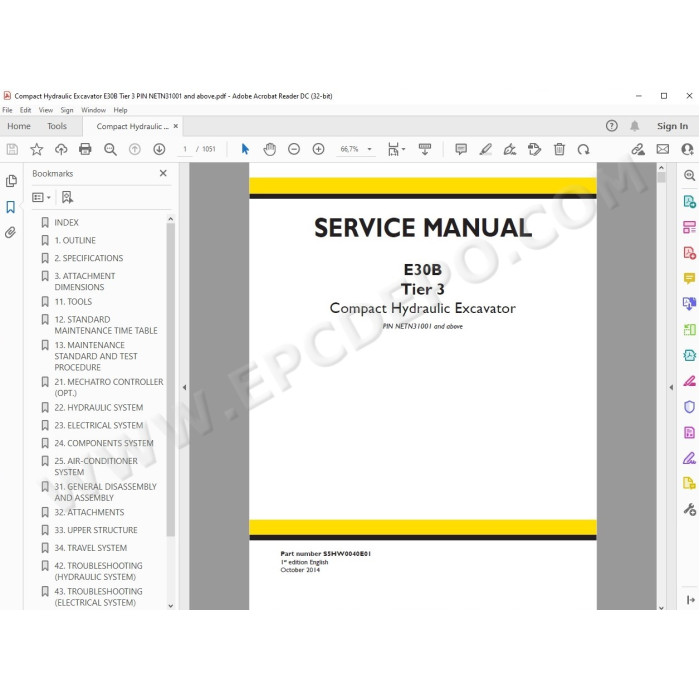Share a link to file

point(638,149)
